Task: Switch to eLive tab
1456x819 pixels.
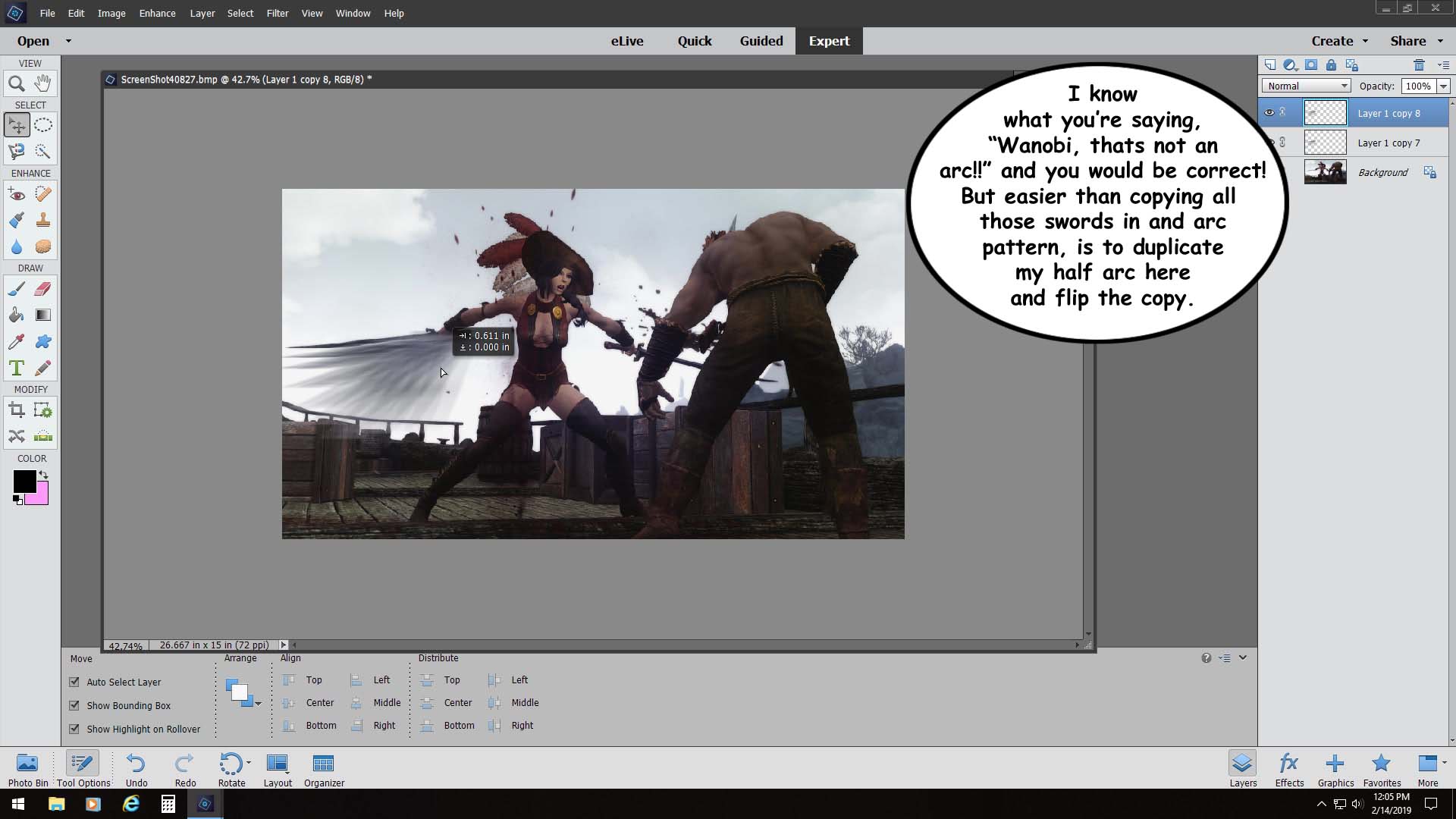Action: point(627,41)
